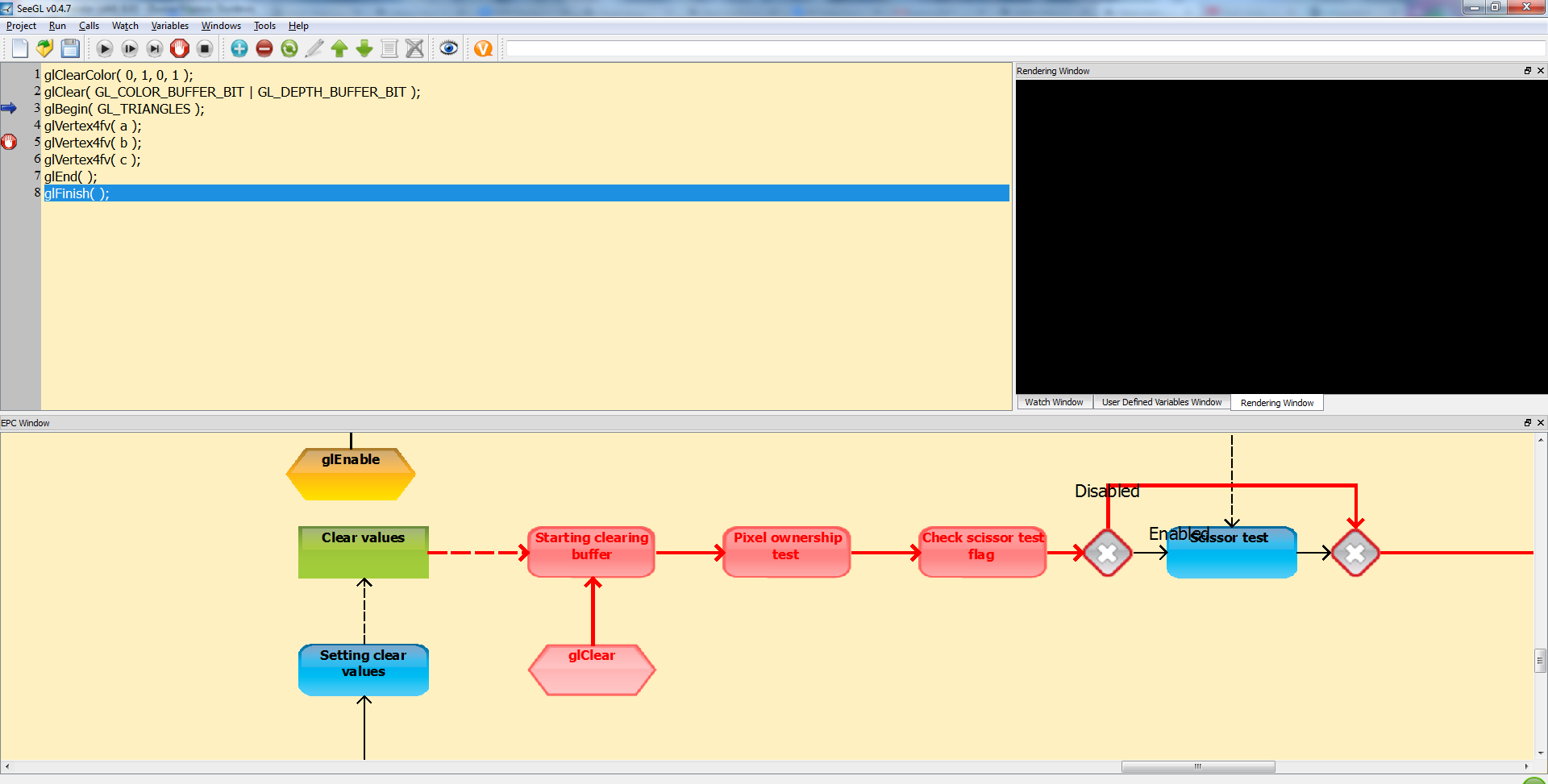Remove the breakpoint marker on line 5

pyautogui.click(x=9, y=143)
